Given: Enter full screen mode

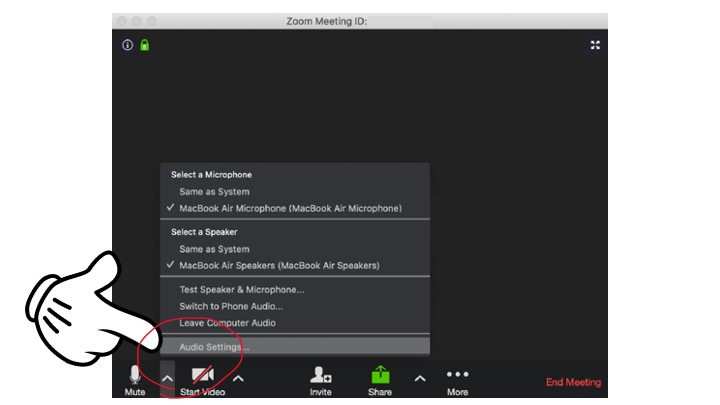Looking at the screenshot, I should pyautogui.click(x=595, y=45).
